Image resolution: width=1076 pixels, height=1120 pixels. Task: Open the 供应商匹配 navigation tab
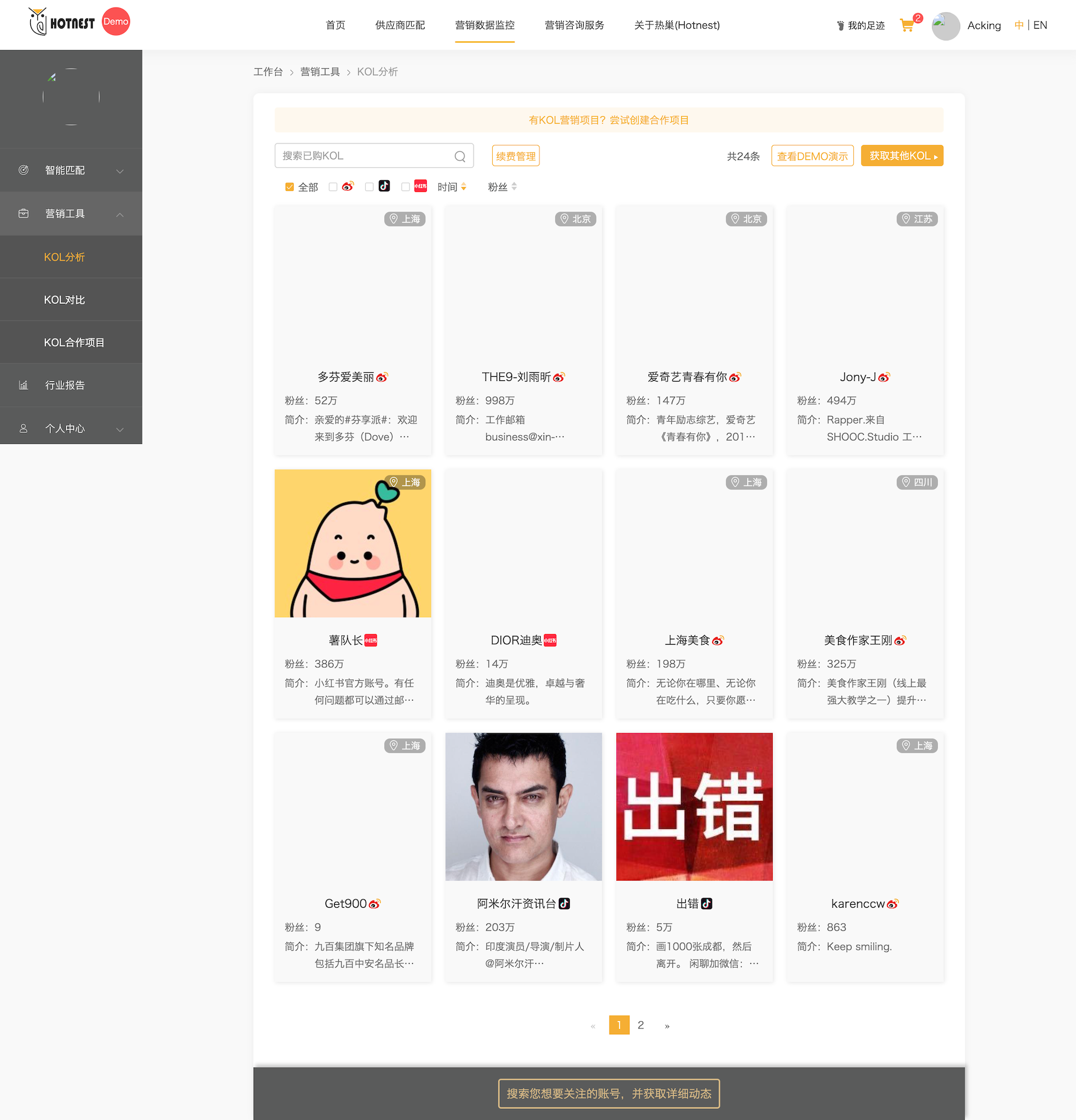click(400, 25)
